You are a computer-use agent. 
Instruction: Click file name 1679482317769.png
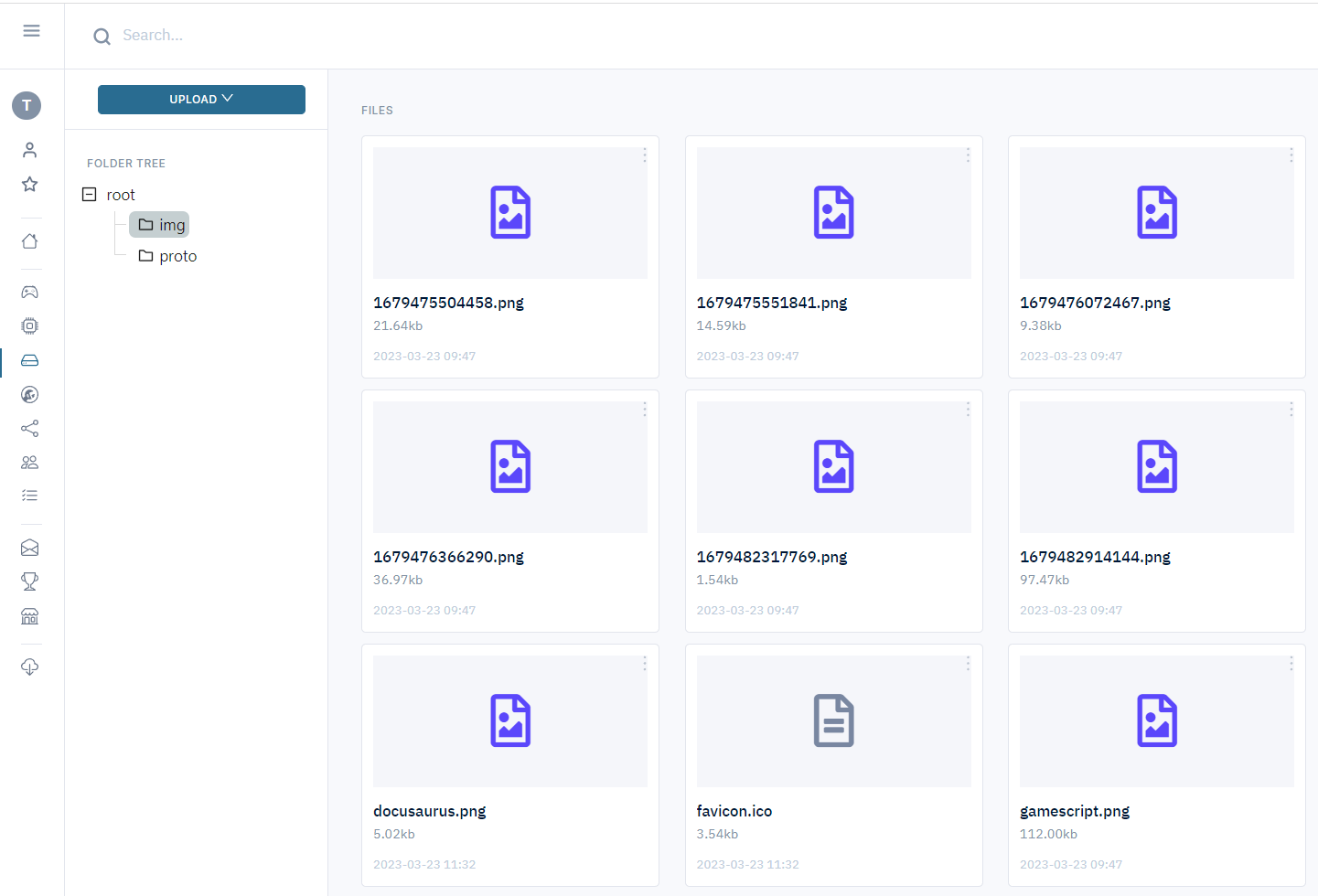pos(772,557)
